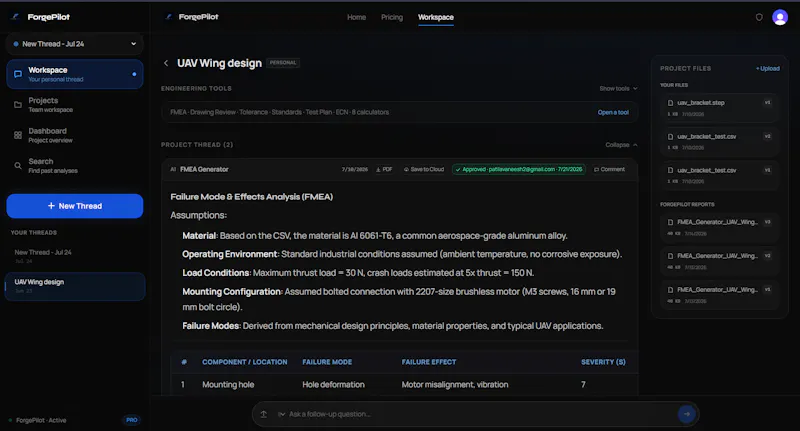Click the 'UAV Wing design' page title

(219, 63)
